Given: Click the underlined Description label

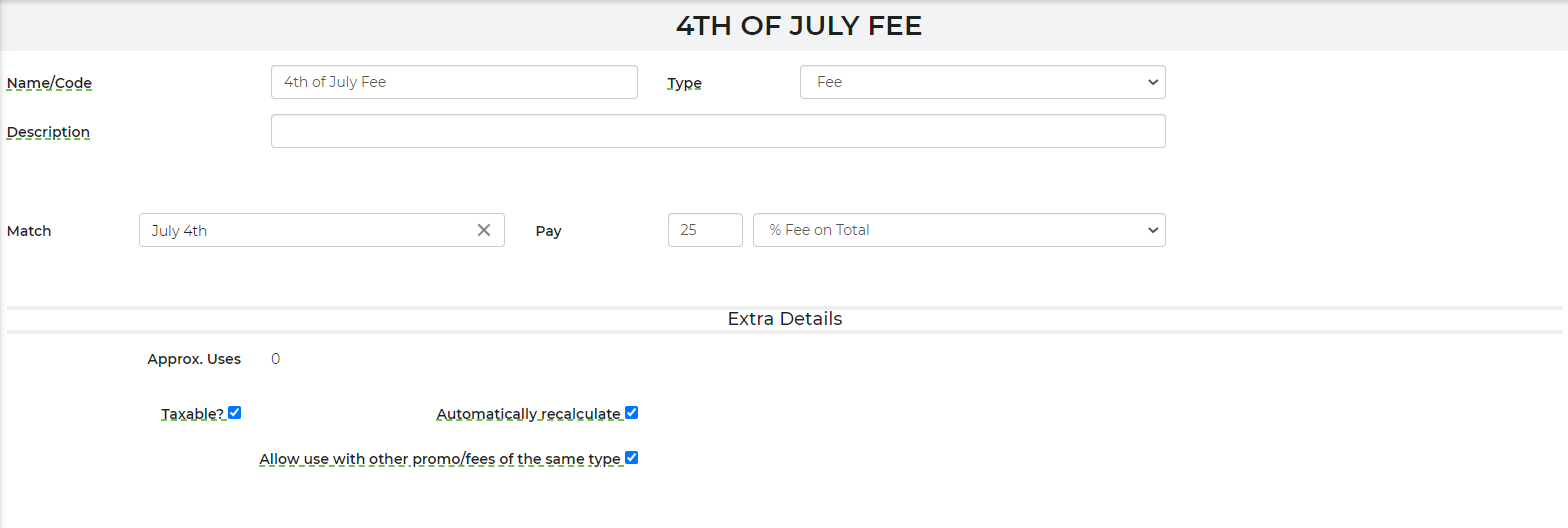Looking at the screenshot, I should (x=48, y=132).
